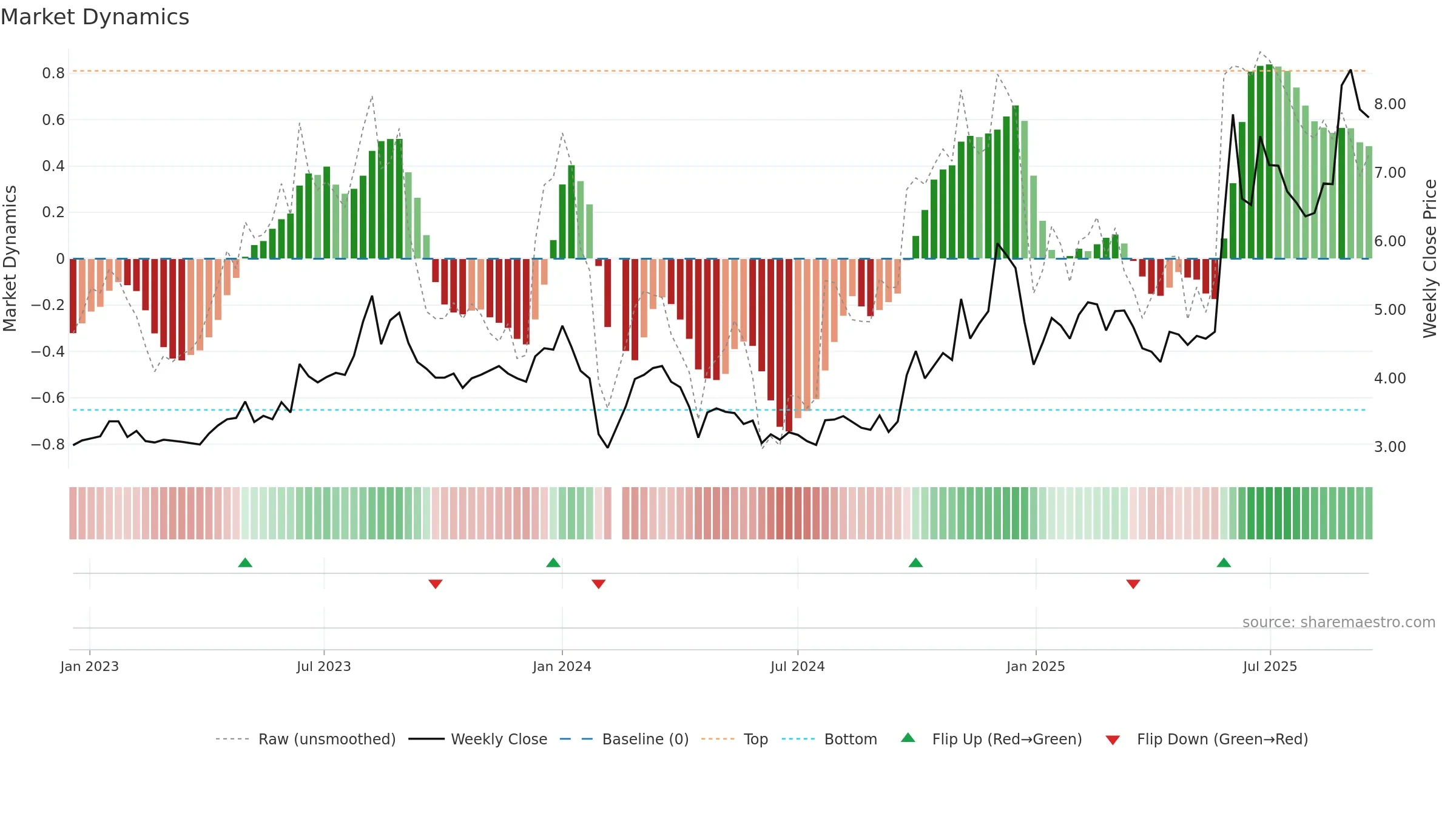Select the first green flip-up marker in 2023
Viewport: 1456px width, 819px height.
(x=245, y=562)
